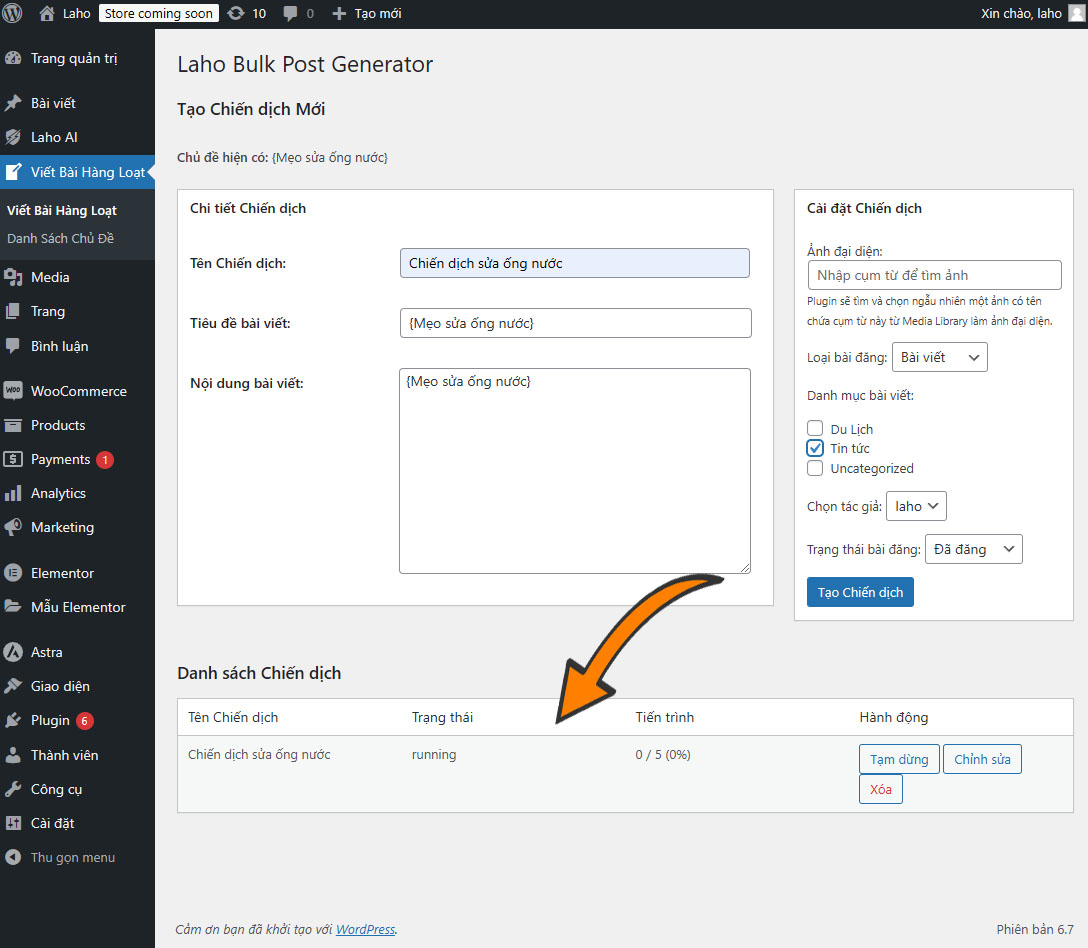
Task: Click the Elementor icon in sidebar
Action: 13,573
